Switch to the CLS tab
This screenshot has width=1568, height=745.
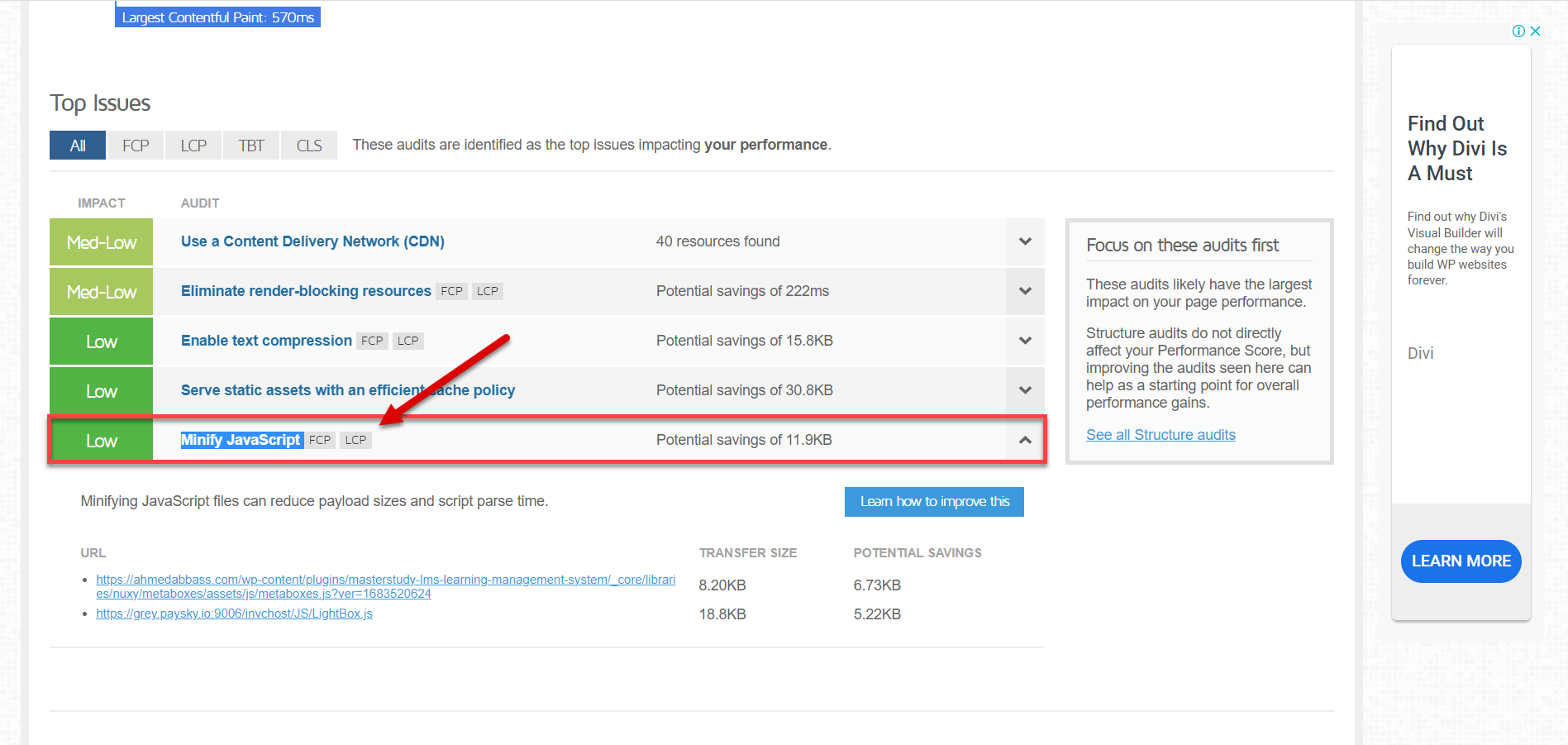click(x=309, y=146)
